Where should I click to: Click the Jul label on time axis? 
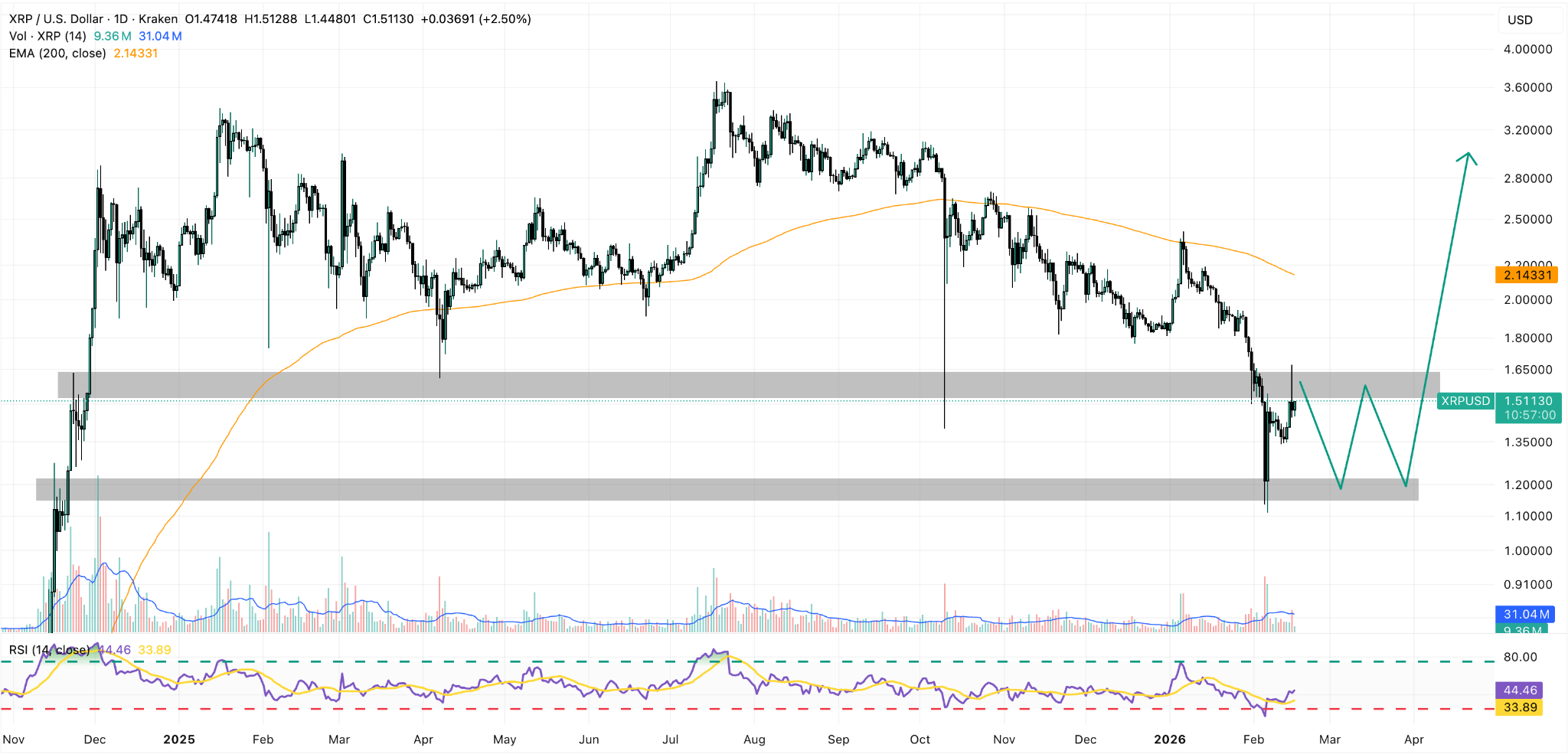click(671, 739)
